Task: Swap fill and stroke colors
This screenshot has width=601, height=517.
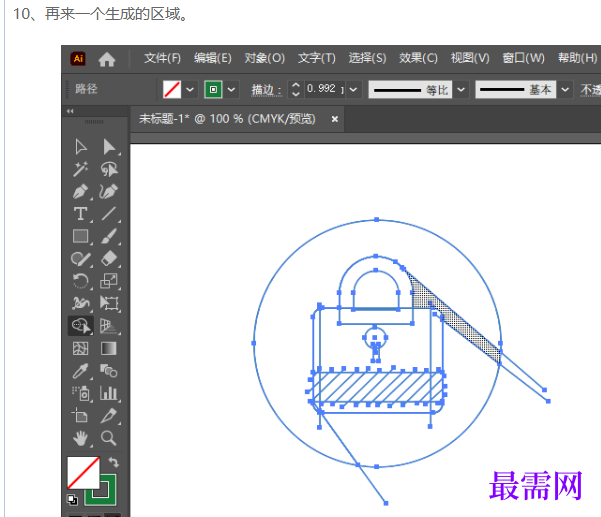Action: coord(113,462)
